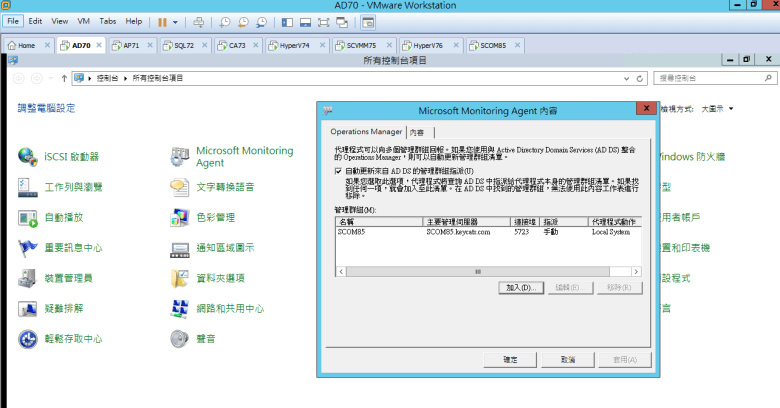Toggle 自動更新來自 AD DS checkbox
The height and width of the screenshot is (408, 780).
pos(338,171)
